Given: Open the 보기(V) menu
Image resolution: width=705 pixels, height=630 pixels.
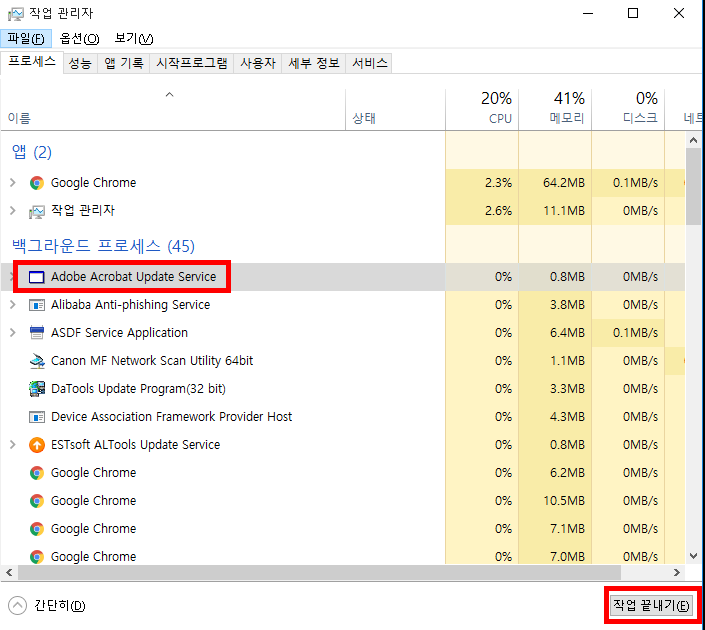Looking at the screenshot, I should (x=134, y=39).
